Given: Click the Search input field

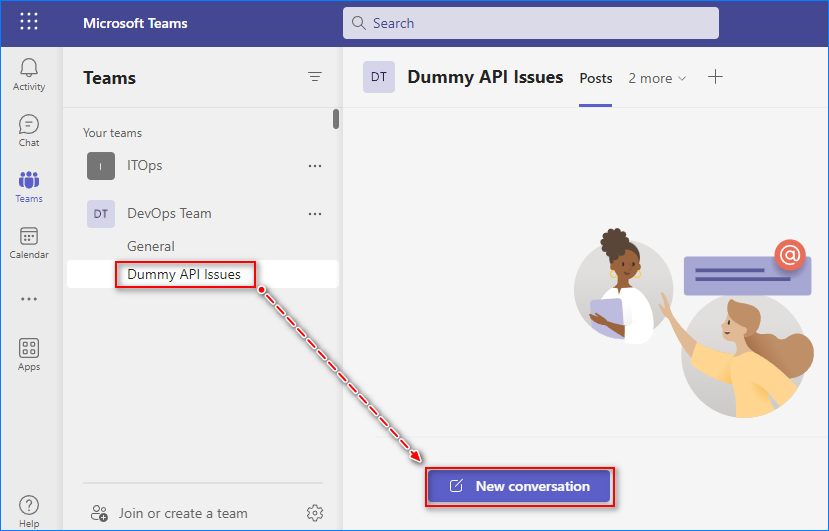Looking at the screenshot, I should point(530,23).
